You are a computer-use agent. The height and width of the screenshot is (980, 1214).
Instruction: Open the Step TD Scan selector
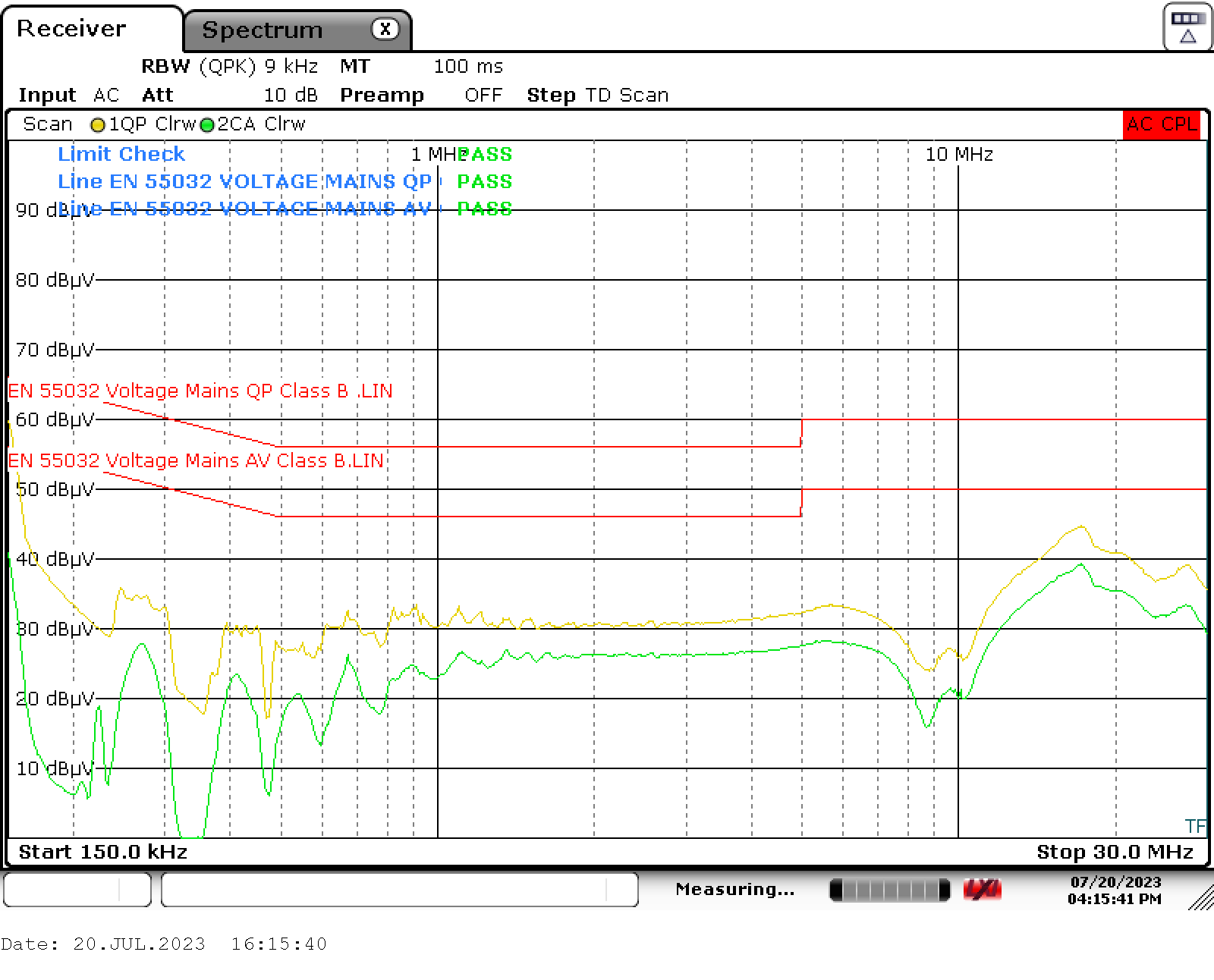click(x=627, y=95)
